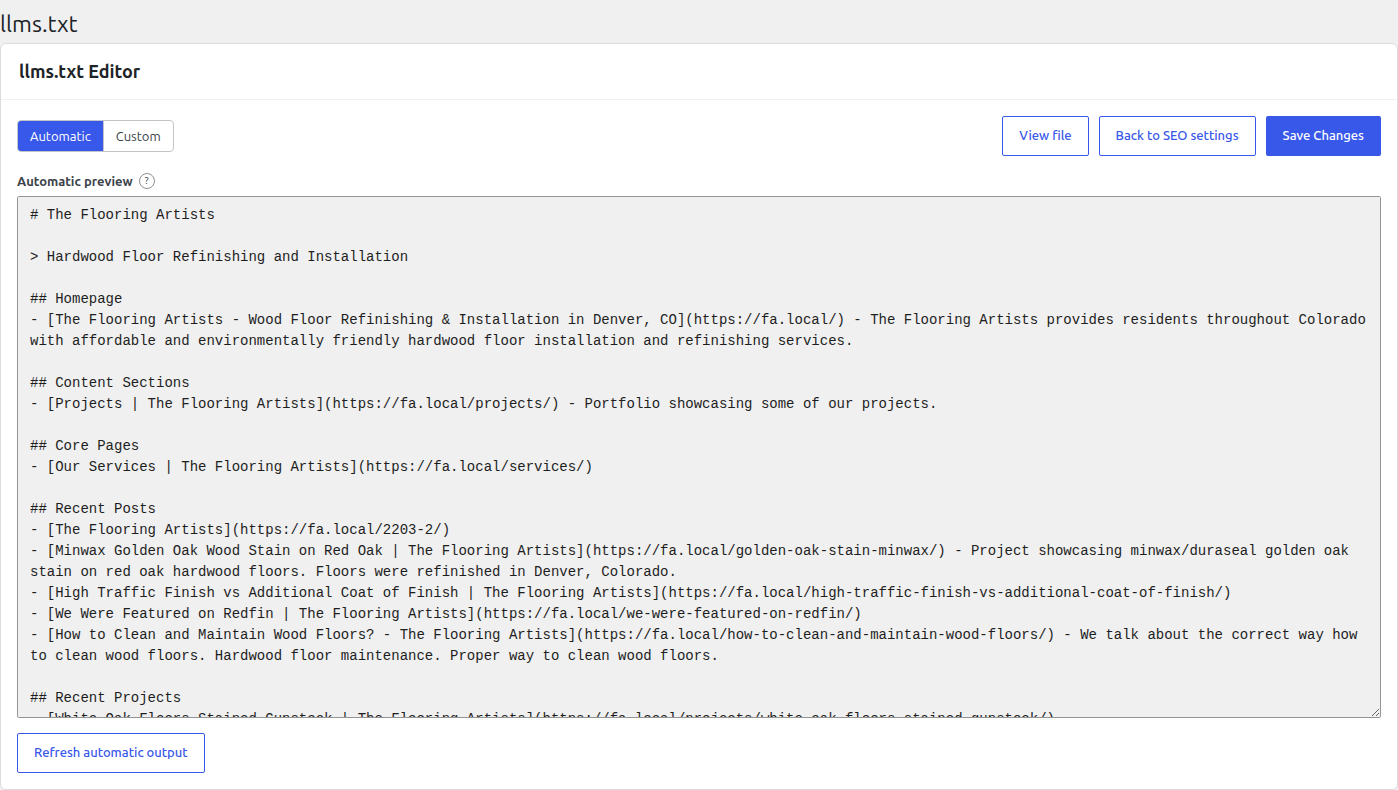Click the textarea resize handle corner
This screenshot has width=1398, height=790.
pos(1375,711)
